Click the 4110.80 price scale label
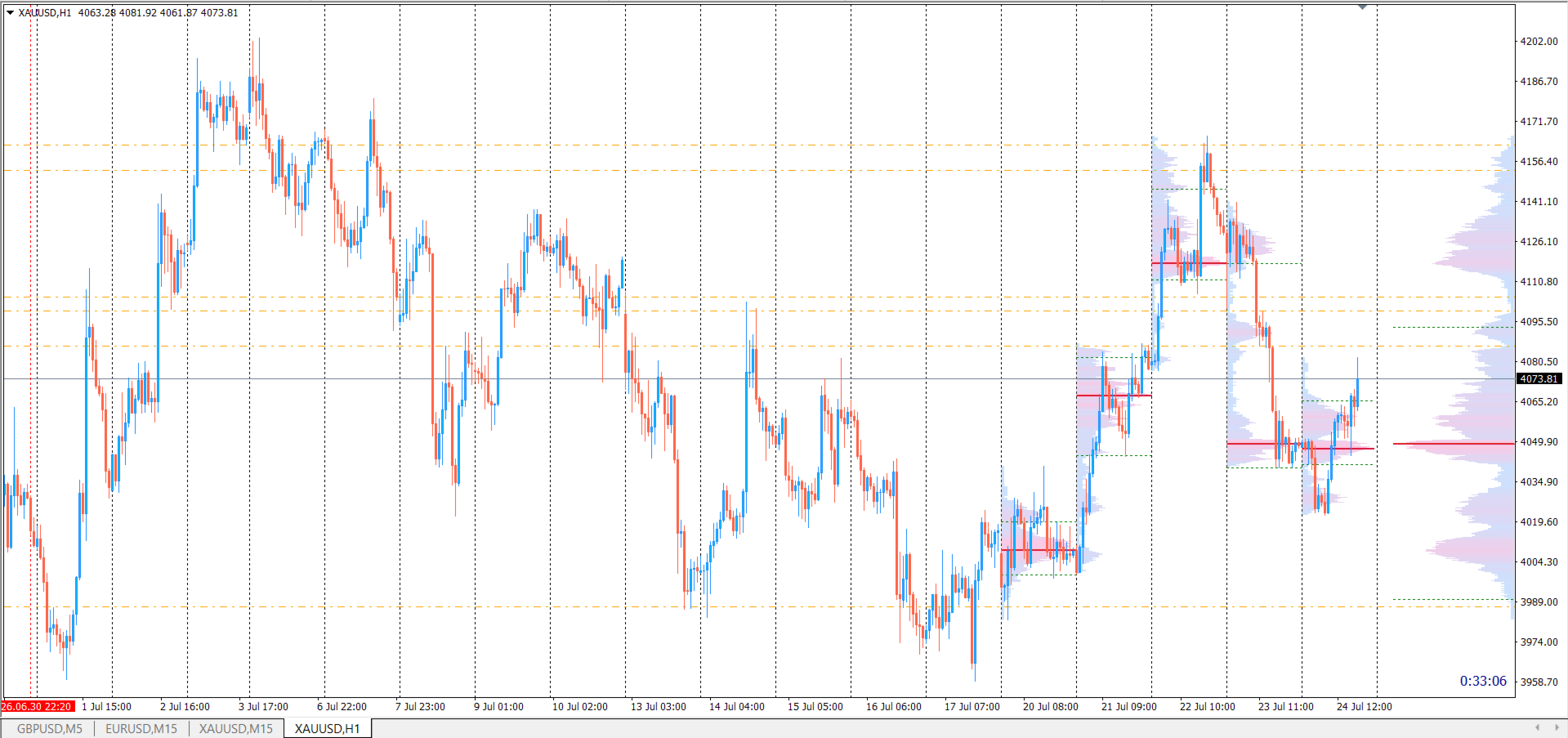Screen dimensions: 1568x738 [1539, 282]
